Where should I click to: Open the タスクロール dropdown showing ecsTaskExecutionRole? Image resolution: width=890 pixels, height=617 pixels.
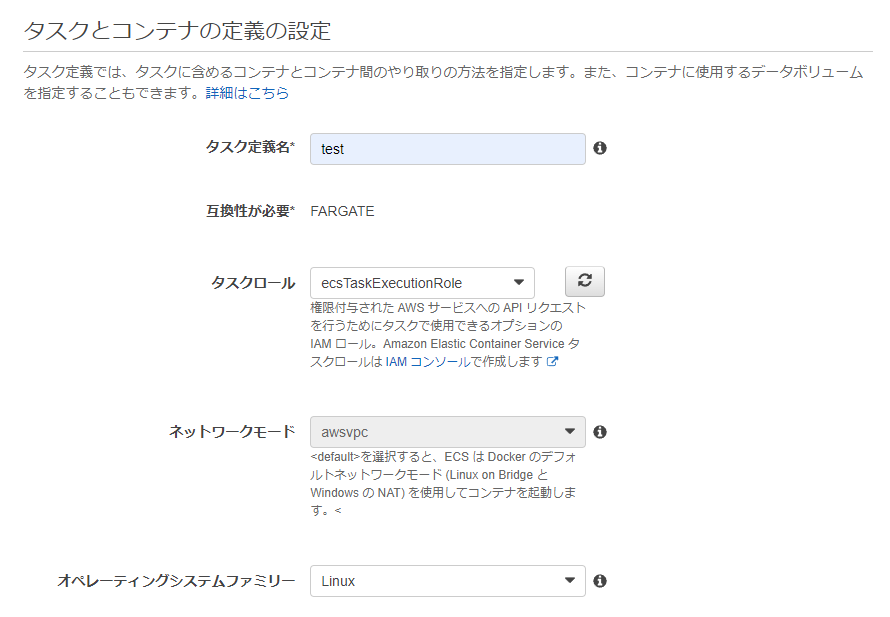[422, 283]
